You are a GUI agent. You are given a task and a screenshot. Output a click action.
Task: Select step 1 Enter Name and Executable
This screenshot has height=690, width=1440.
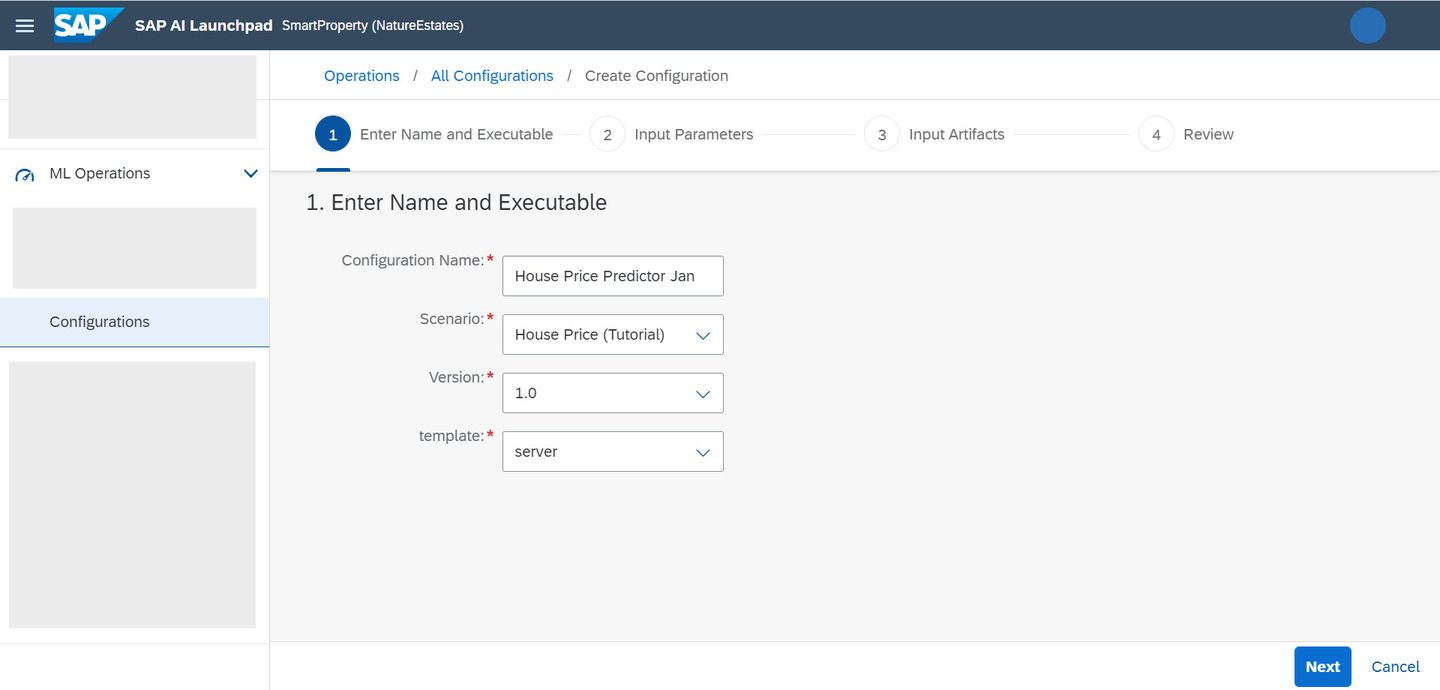[x=434, y=134]
